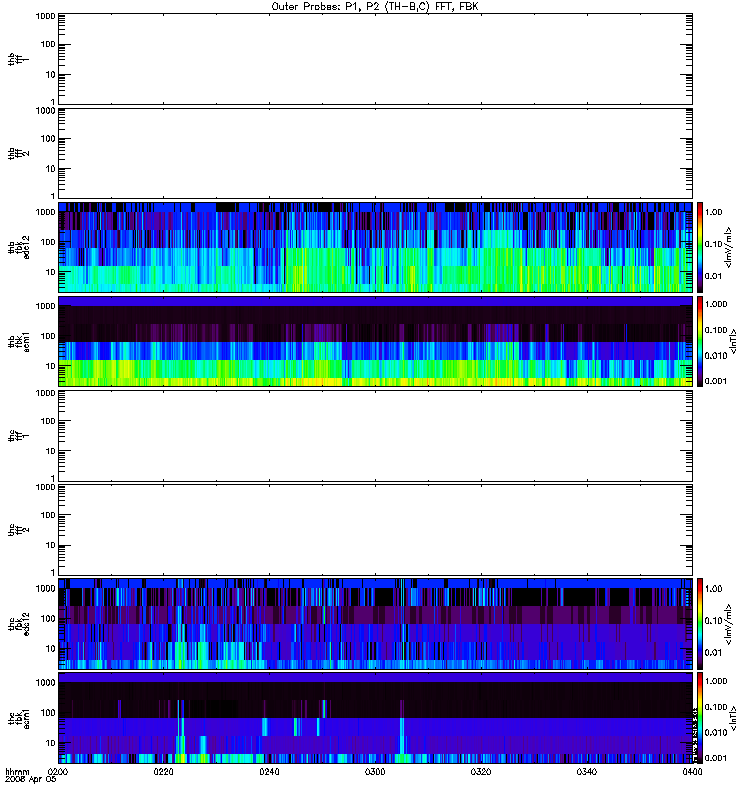Click the 'thb fbk scm1' y-axis label
The image size is (750, 800).
pos(18,342)
